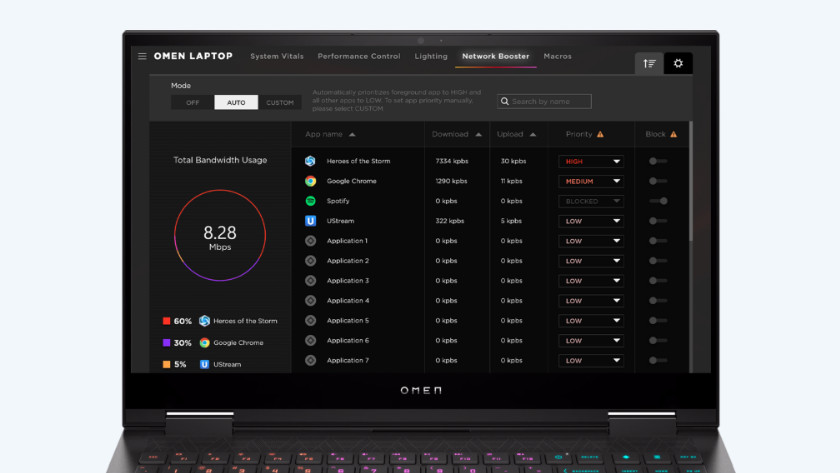
Task: Click the Heroes of the Storm row icon
Action: (310, 161)
